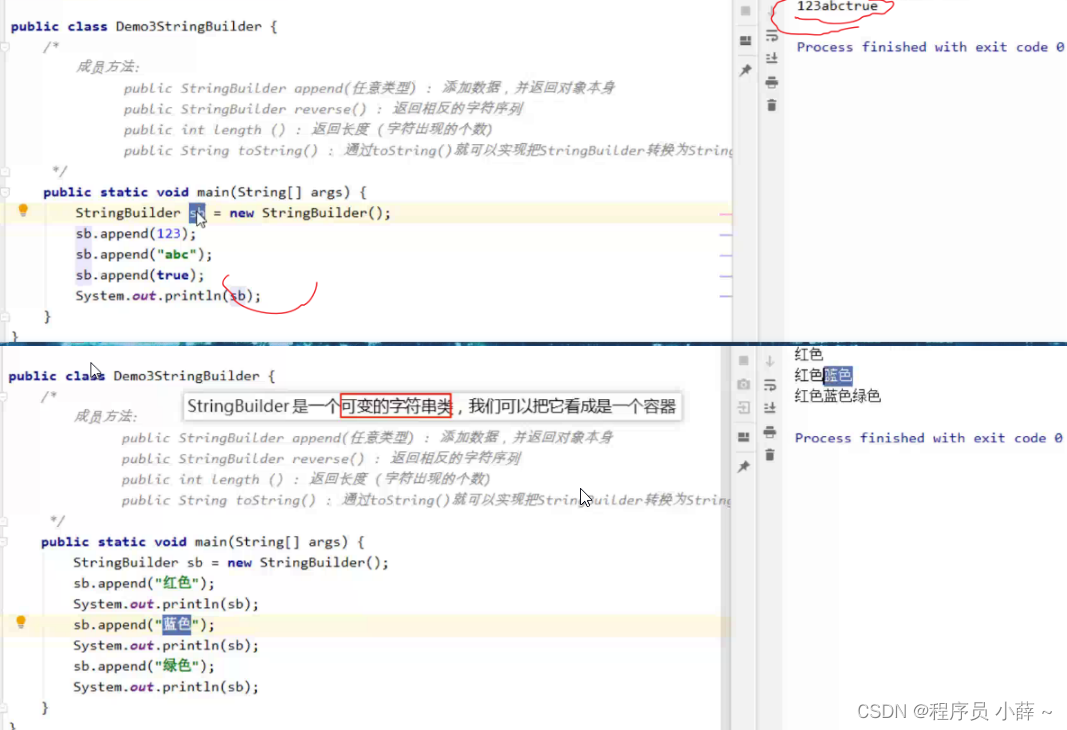This screenshot has width=1067, height=730.
Task: Click the jump-to-source icon in bottom panel toolbar
Action: coord(744,406)
